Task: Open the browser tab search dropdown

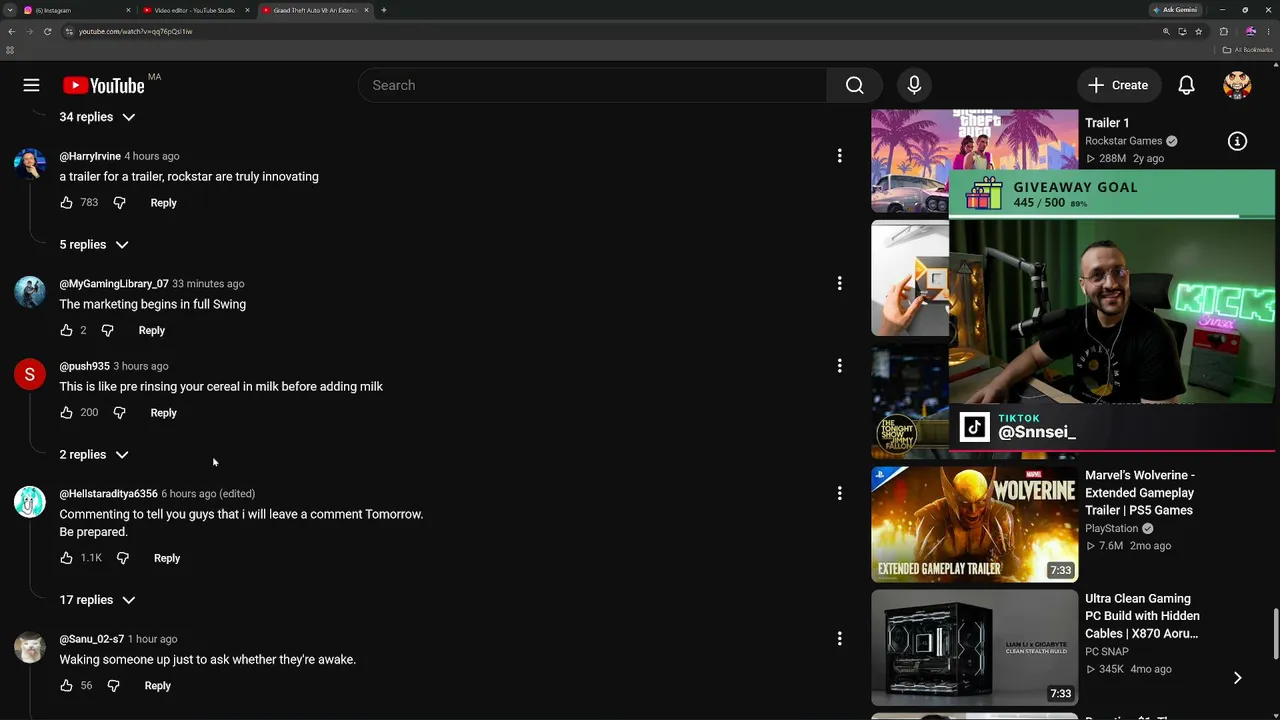Action: [x=9, y=10]
